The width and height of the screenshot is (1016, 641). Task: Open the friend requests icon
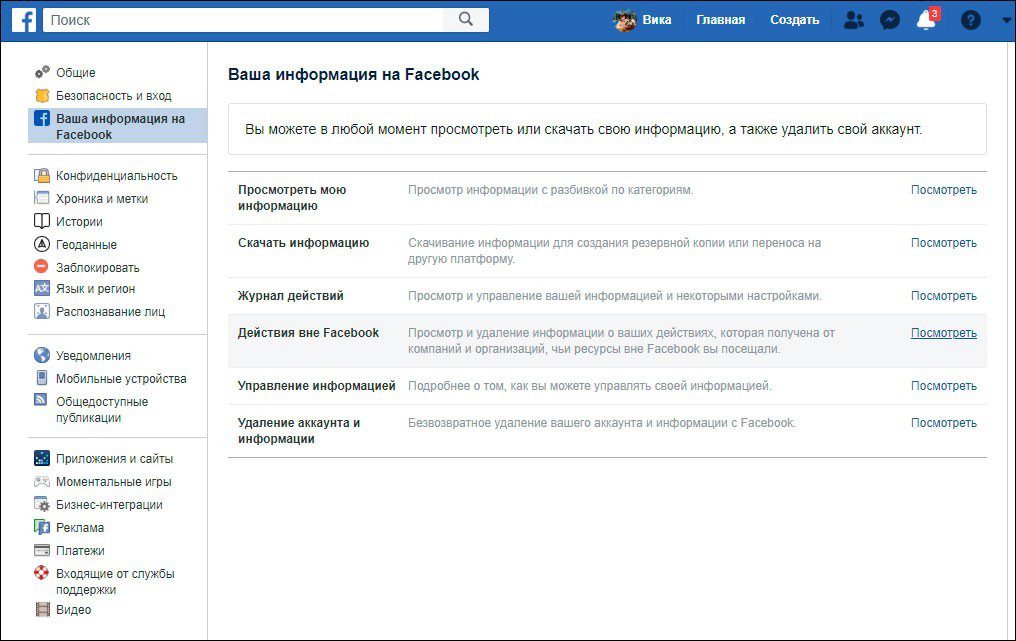853,19
